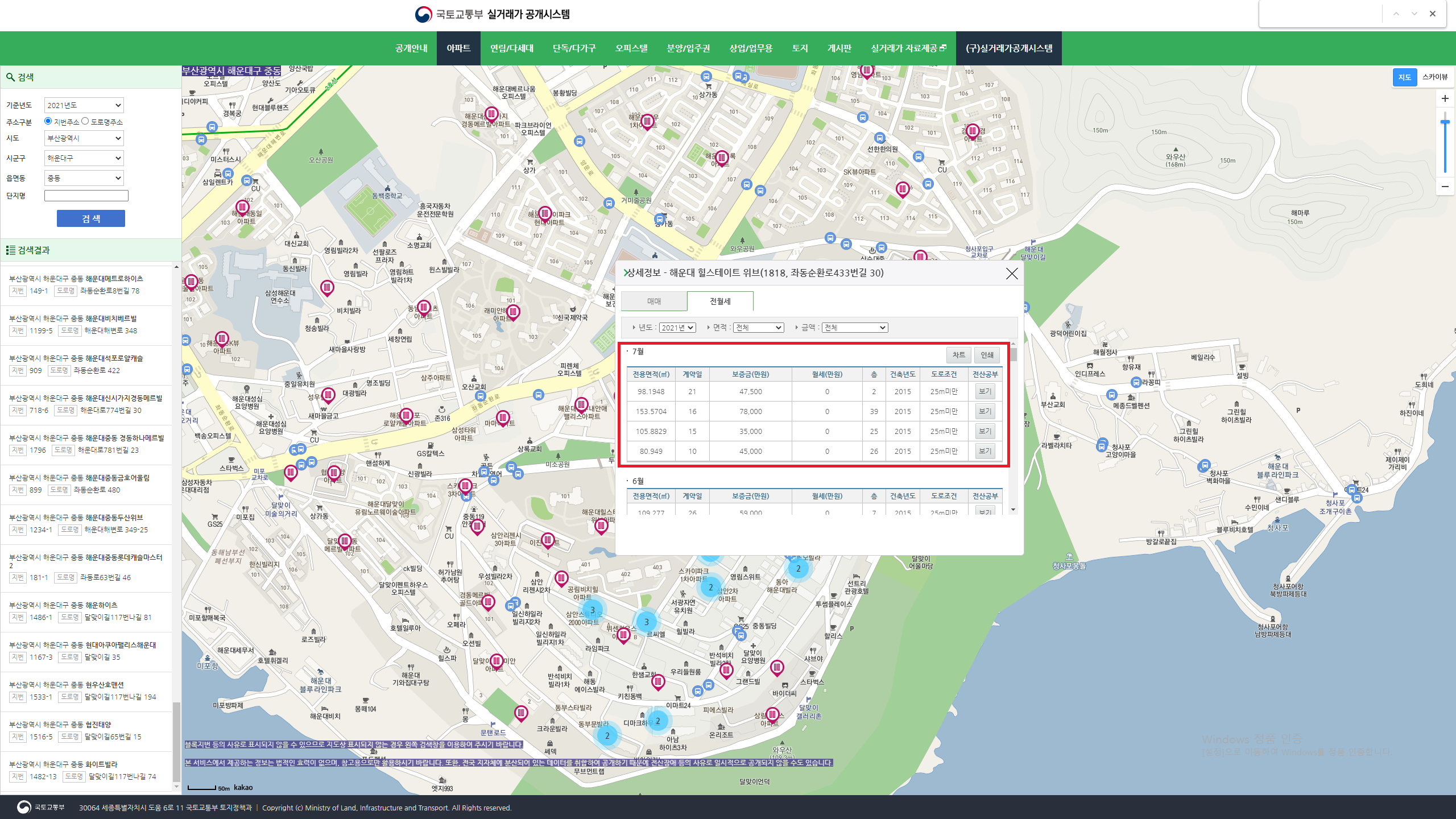Select the 도로명주소 radio button

85,121
